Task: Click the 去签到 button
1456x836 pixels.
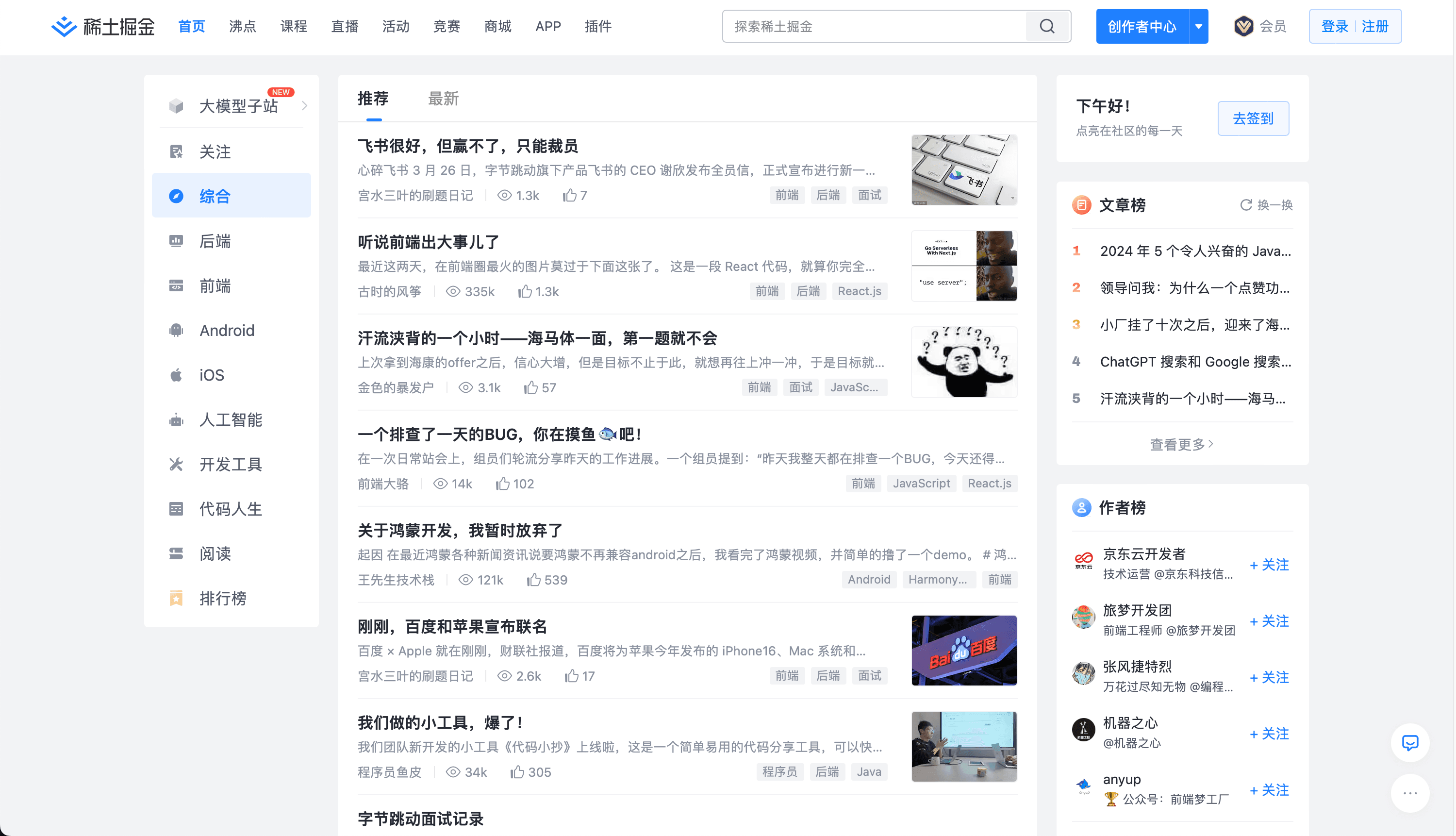Action: (x=1254, y=118)
